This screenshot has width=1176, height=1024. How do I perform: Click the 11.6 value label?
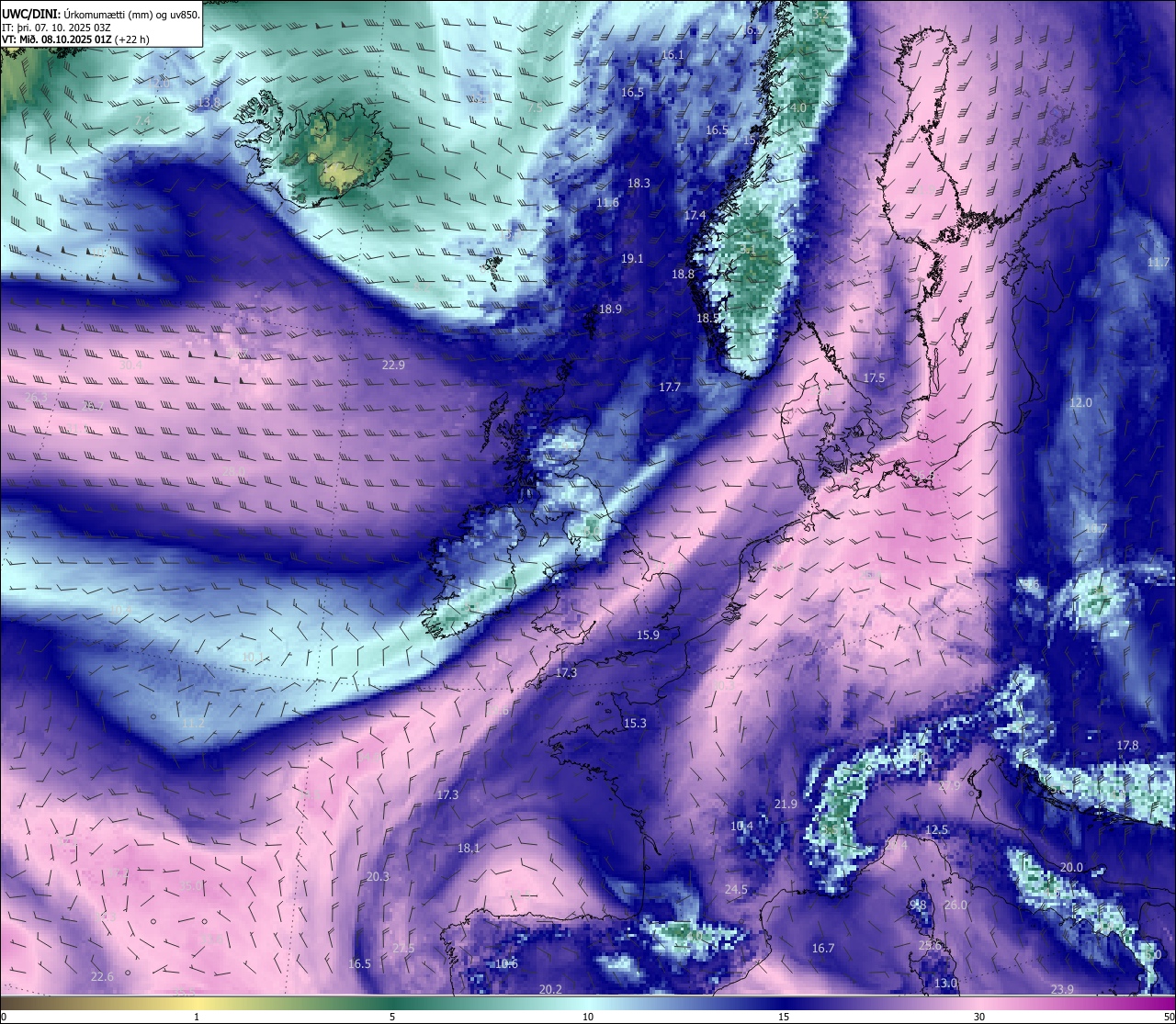point(607,203)
